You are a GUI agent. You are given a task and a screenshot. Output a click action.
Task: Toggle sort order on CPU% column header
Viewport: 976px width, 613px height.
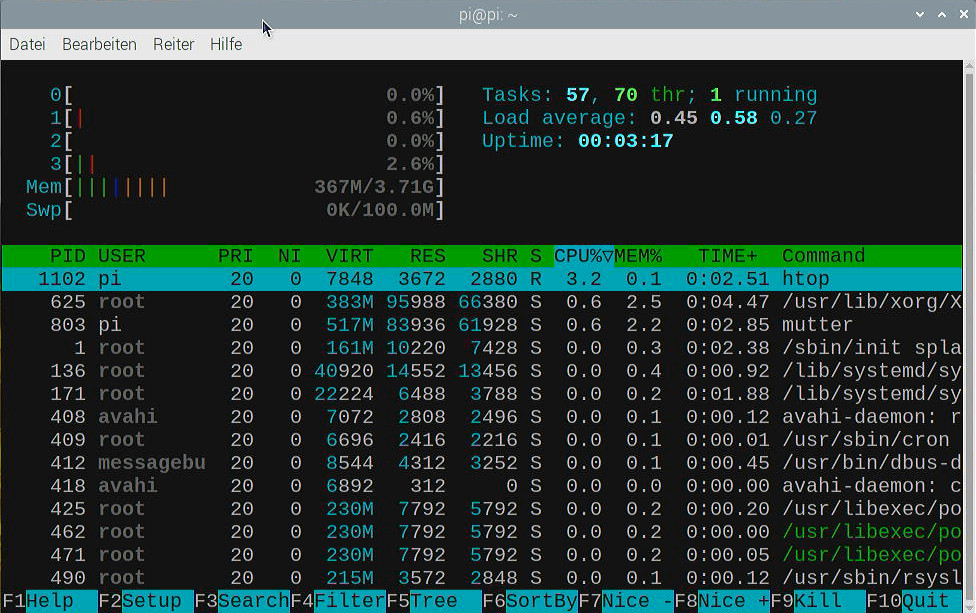tap(584, 256)
